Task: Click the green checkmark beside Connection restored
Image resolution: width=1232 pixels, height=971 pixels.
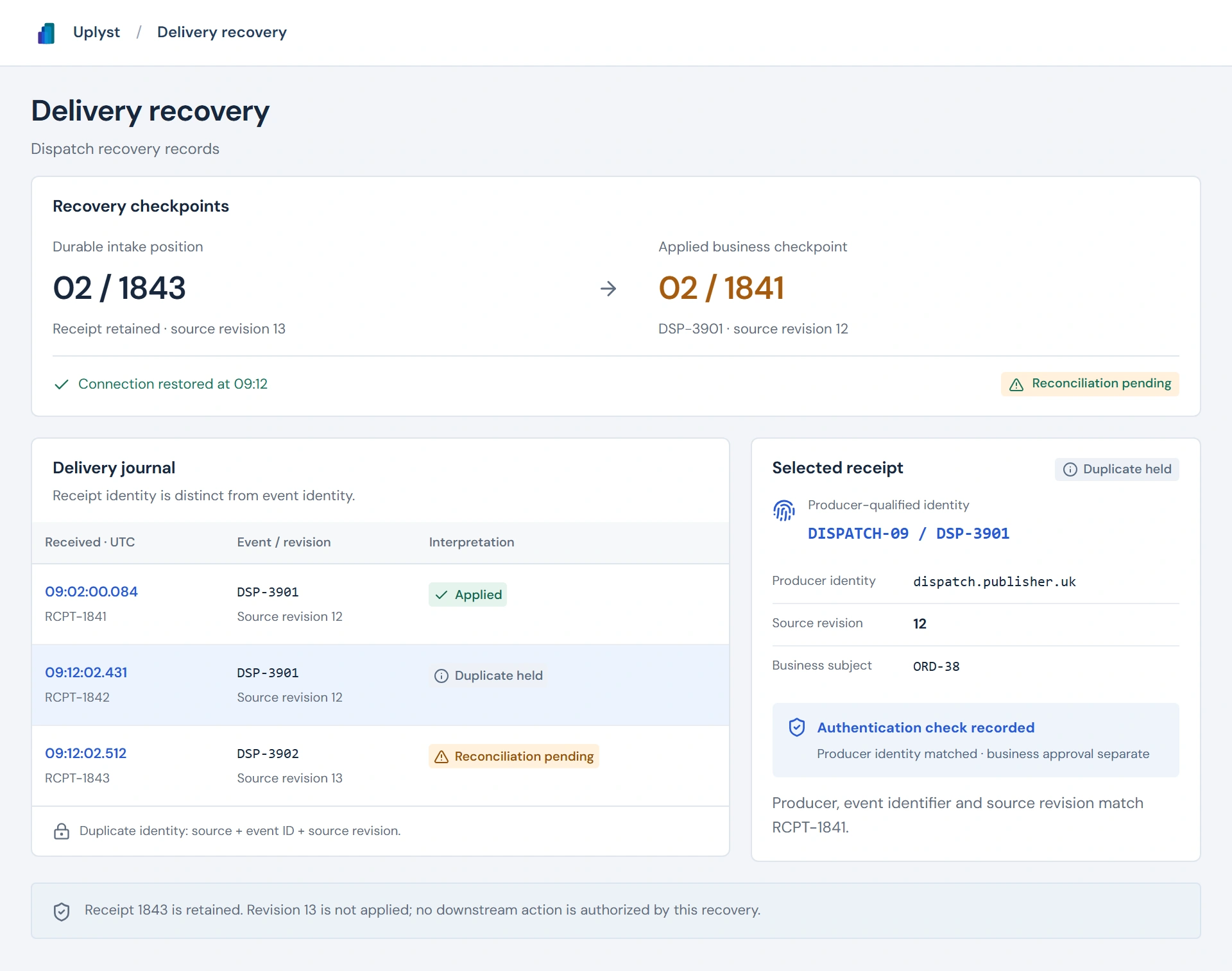Action: pos(62,384)
